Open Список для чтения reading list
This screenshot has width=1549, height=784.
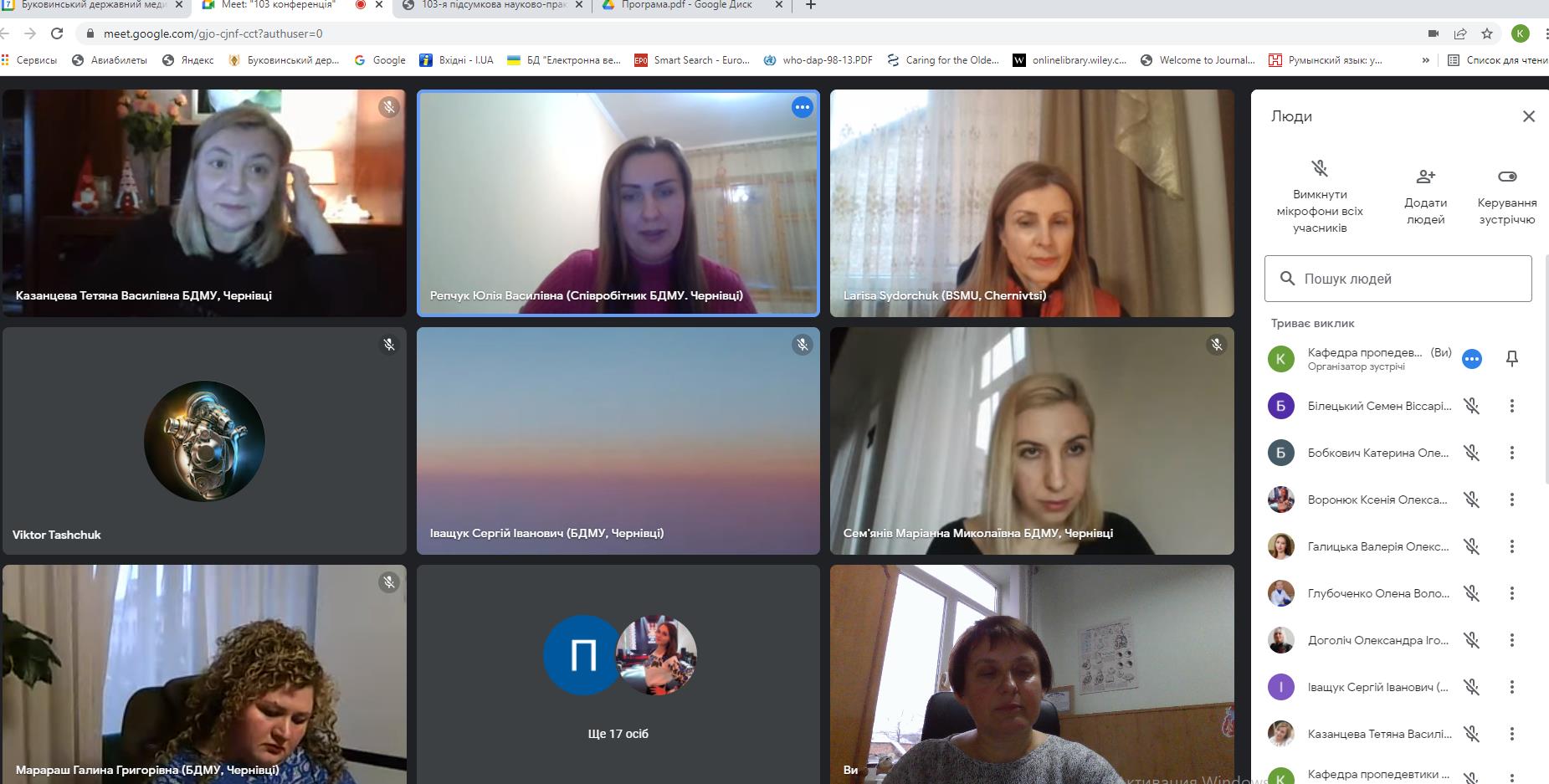(1498, 60)
